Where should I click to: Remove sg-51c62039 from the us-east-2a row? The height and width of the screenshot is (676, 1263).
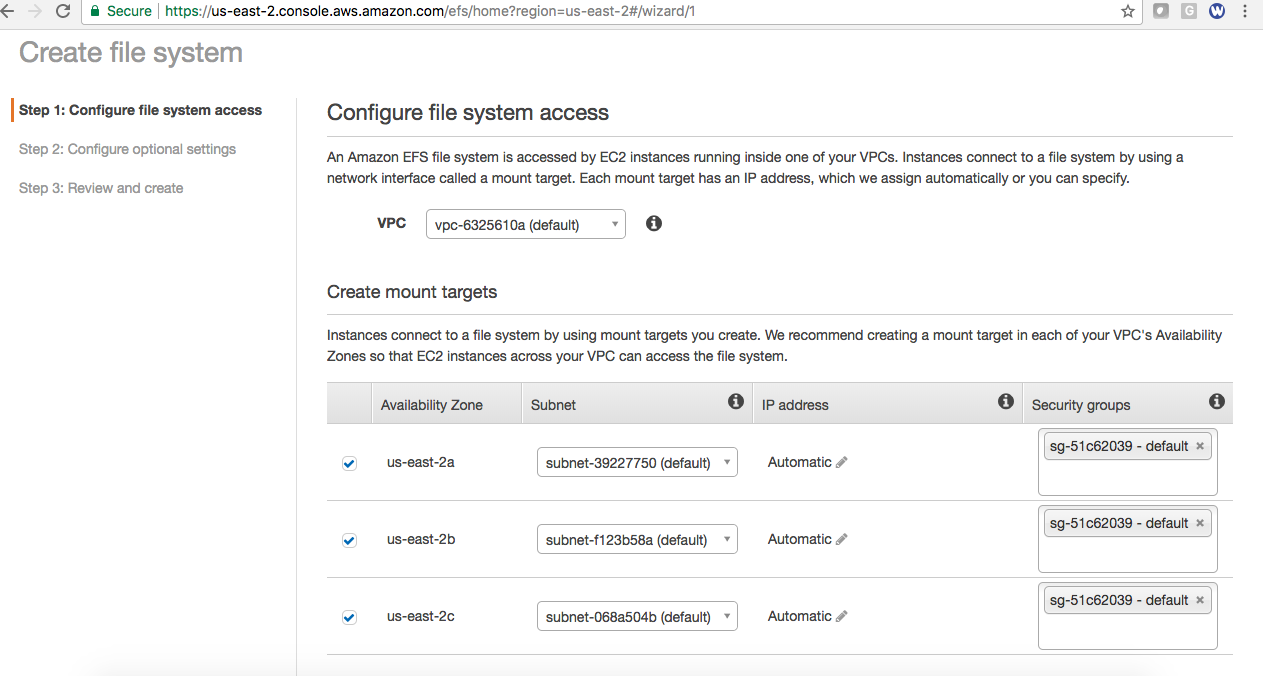[x=1200, y=446]
